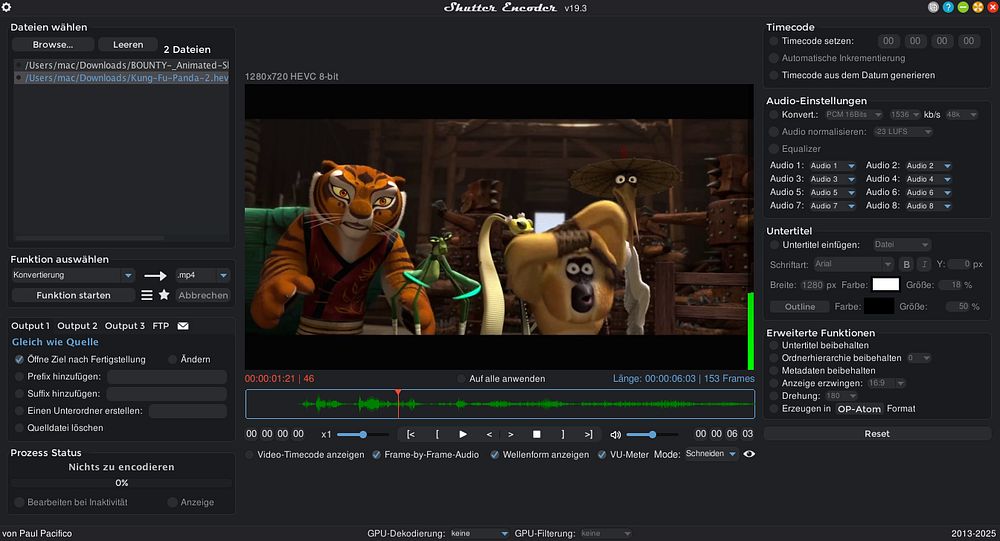Toggle Wellenform anzeigen checkbox
The image size is (1000, 541).
pos(495,455)
